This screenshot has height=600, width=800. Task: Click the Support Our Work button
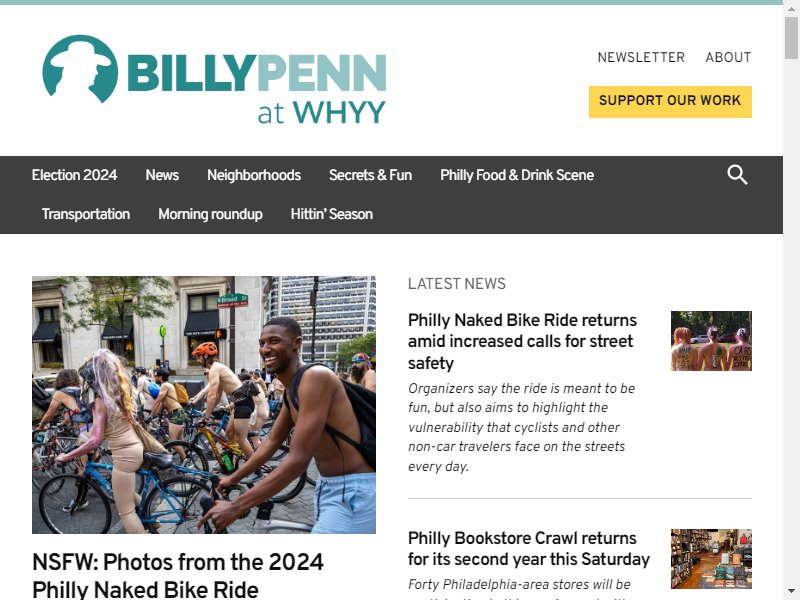[x=670, y=102]
